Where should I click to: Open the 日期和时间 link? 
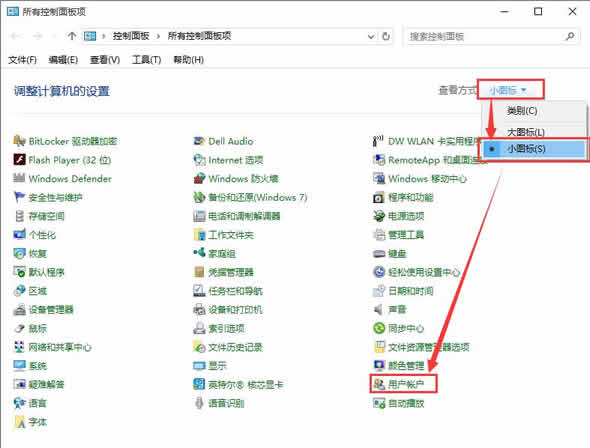(410, 291)
